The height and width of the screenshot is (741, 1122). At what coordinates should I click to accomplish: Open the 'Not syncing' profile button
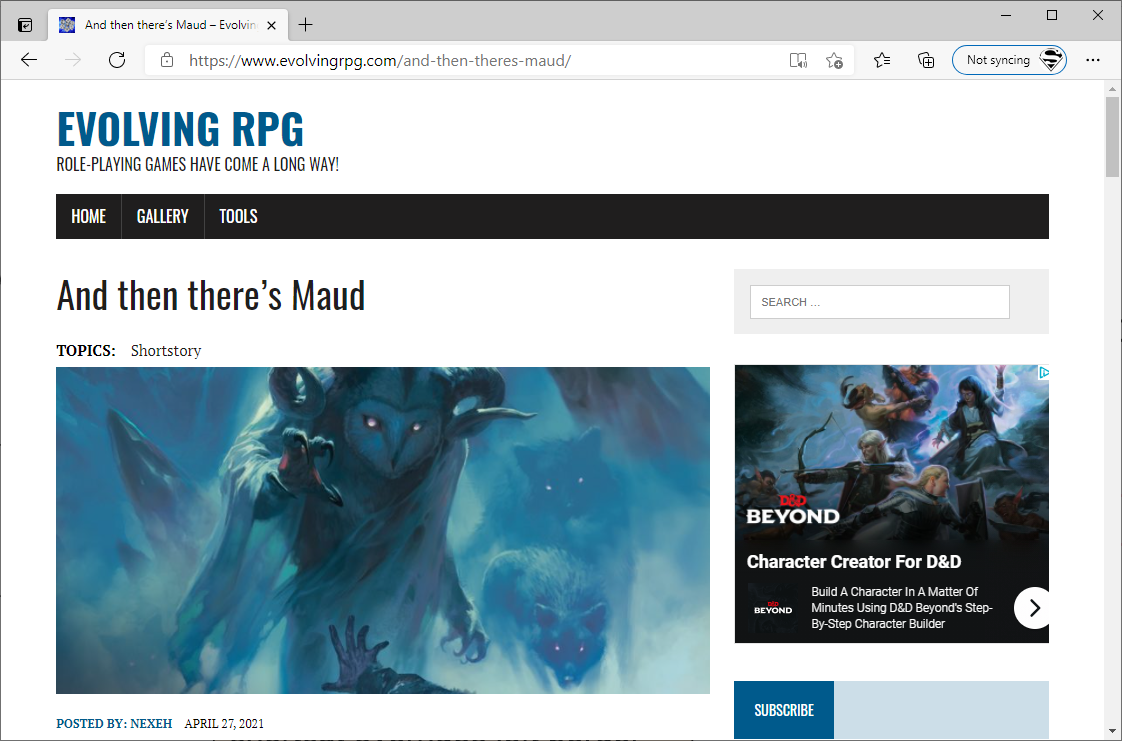point(1009,60)
